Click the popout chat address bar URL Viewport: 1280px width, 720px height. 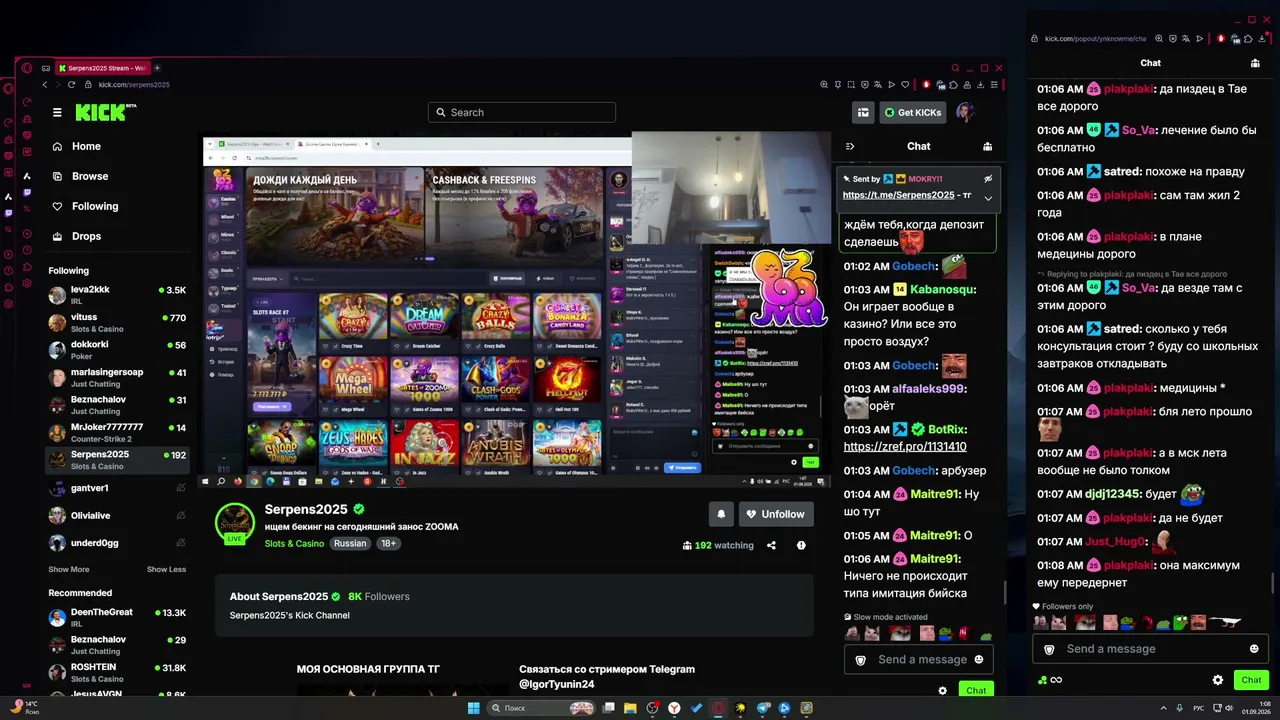click(1095, 39)
